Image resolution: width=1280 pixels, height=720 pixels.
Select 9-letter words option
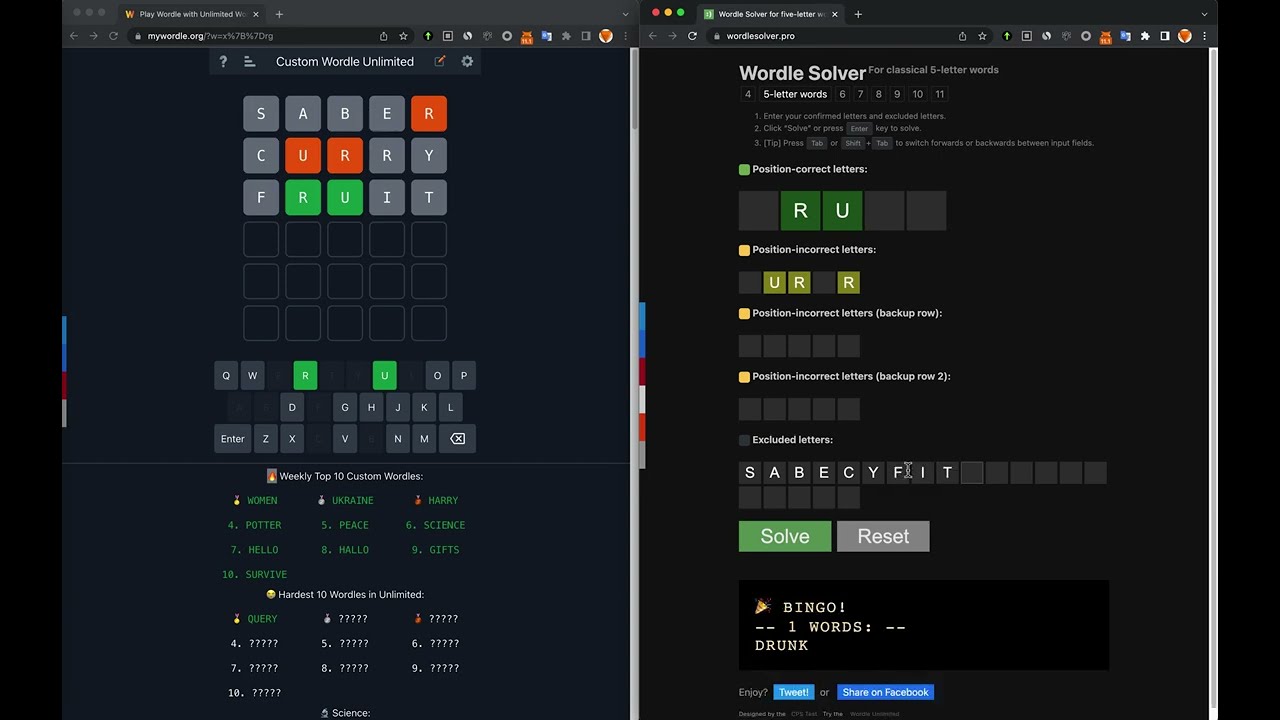[897, 94]
